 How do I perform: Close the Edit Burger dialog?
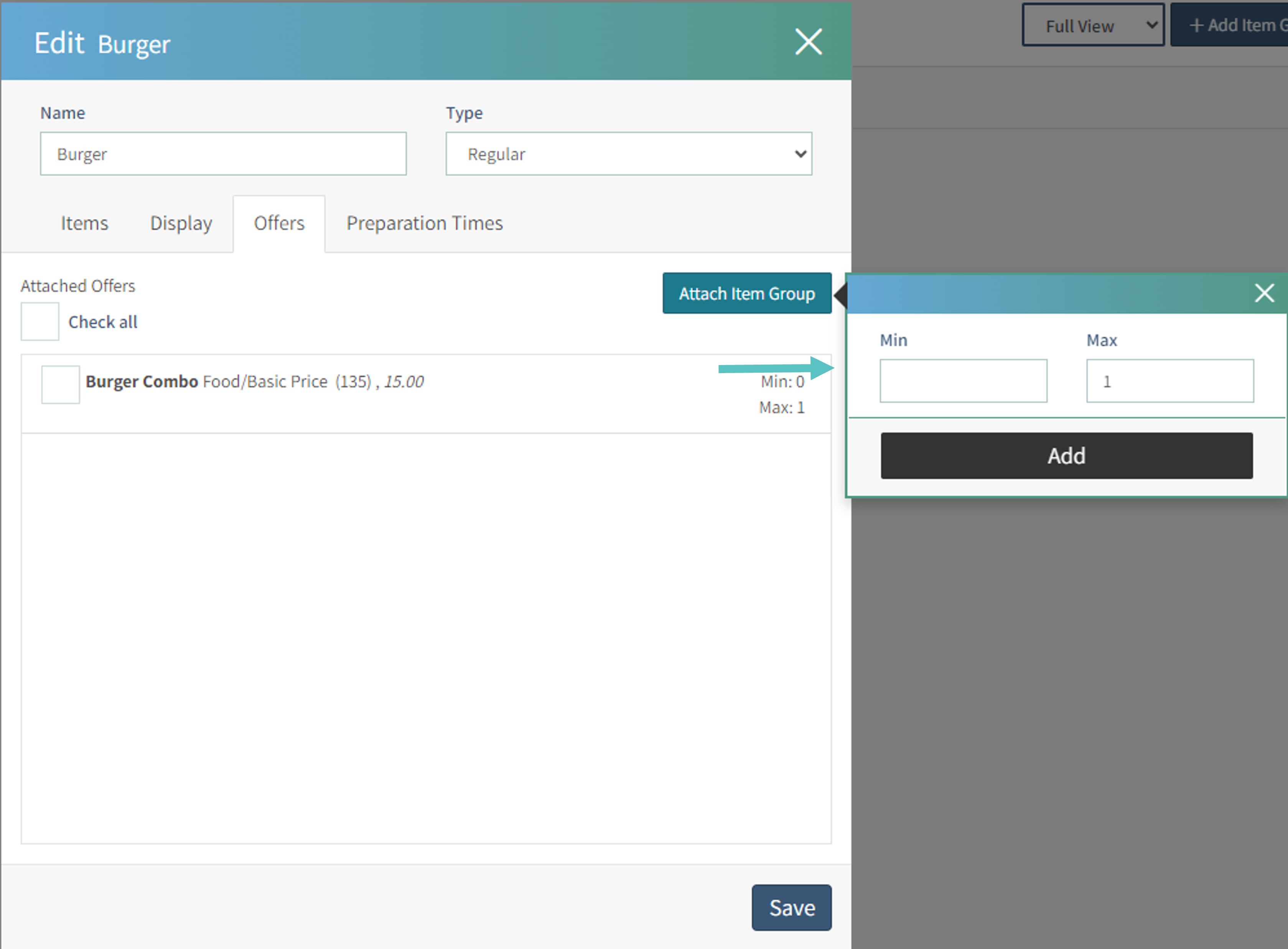pyautogui.click(x=808, y=42)
